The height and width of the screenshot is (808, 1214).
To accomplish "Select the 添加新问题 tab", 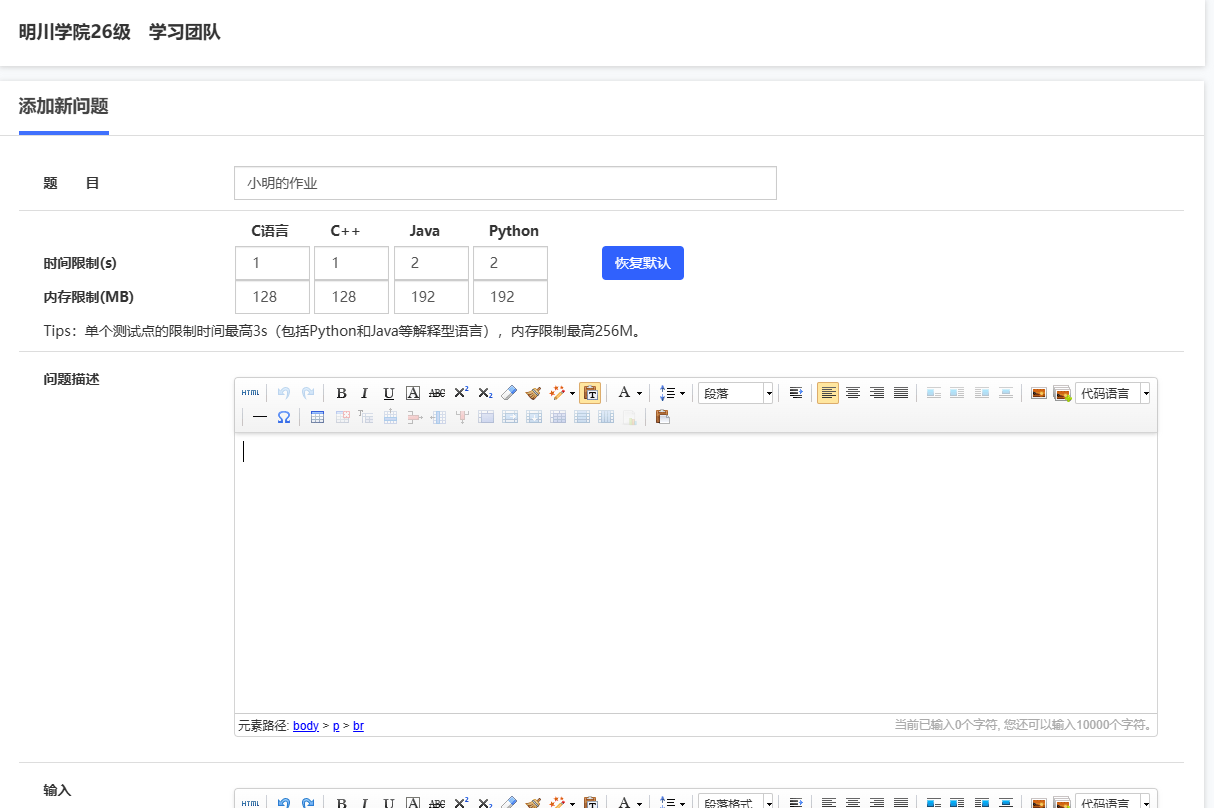I will [63, 107].
